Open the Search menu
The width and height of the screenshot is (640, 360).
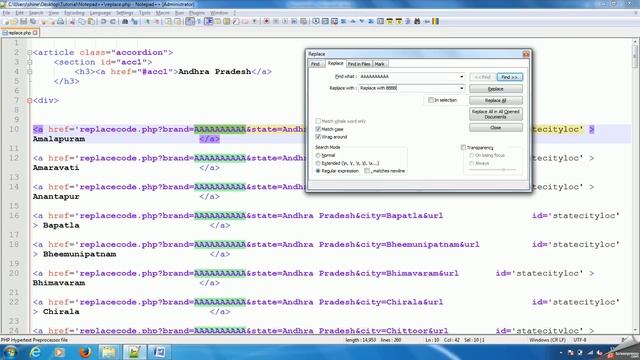pos(36,13)
